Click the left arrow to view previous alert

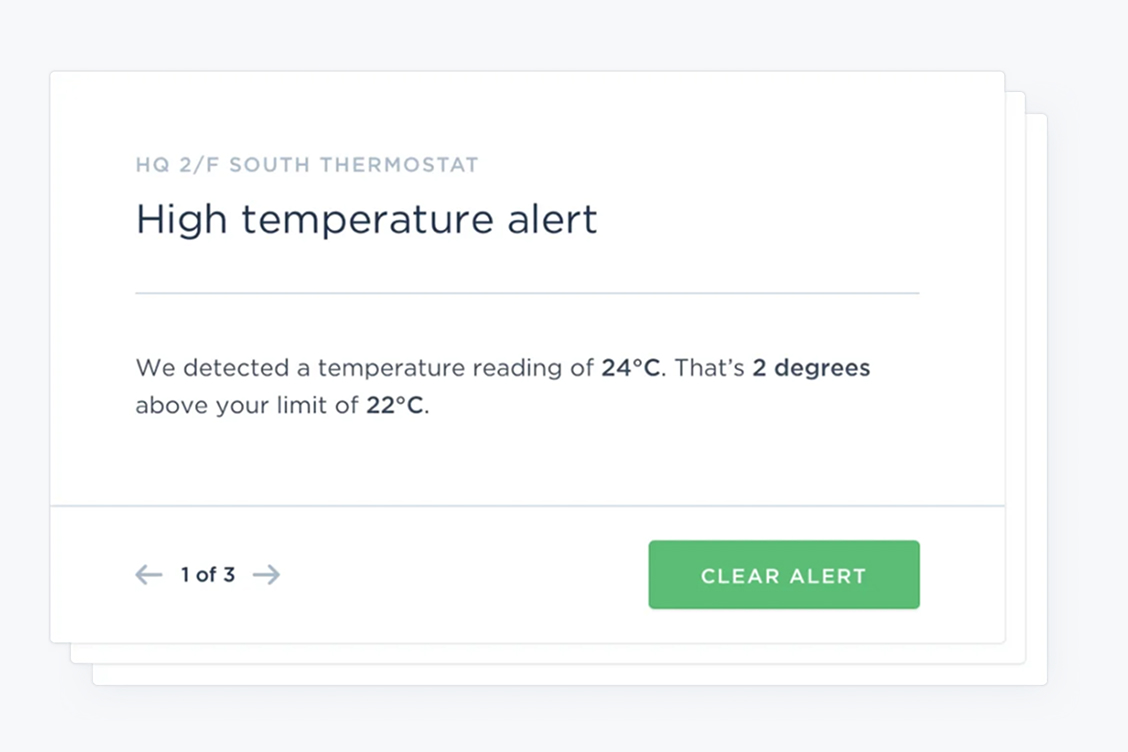coord(148,575)
